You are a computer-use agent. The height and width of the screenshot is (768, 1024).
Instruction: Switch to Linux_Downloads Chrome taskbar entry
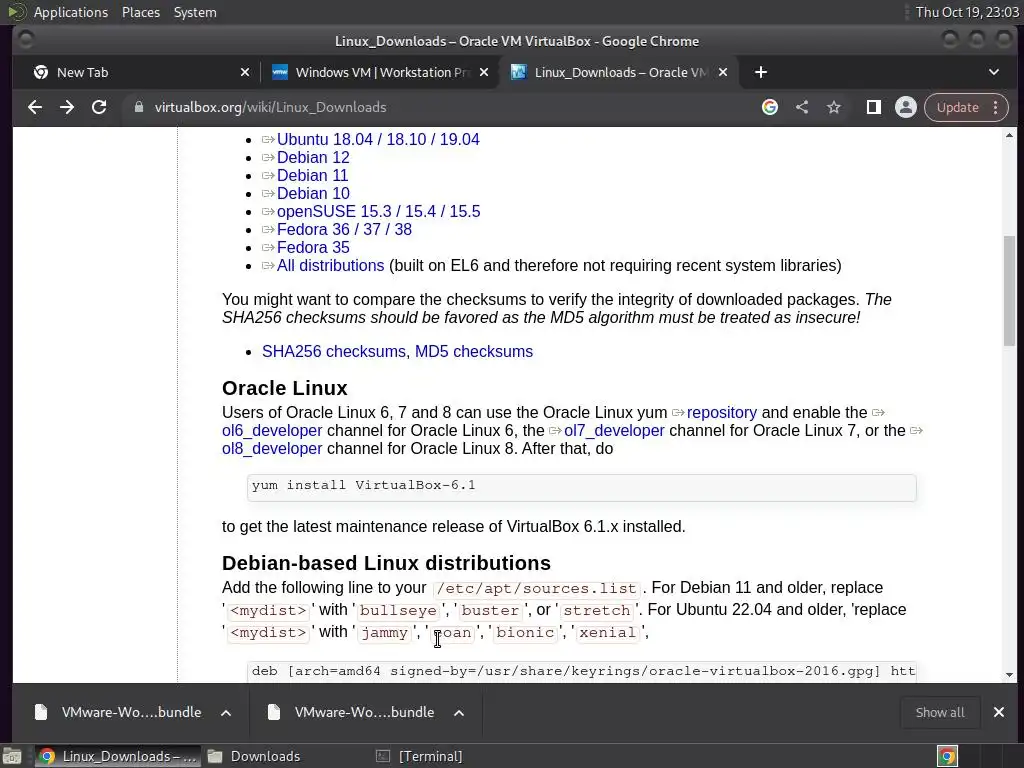point(116,756)
